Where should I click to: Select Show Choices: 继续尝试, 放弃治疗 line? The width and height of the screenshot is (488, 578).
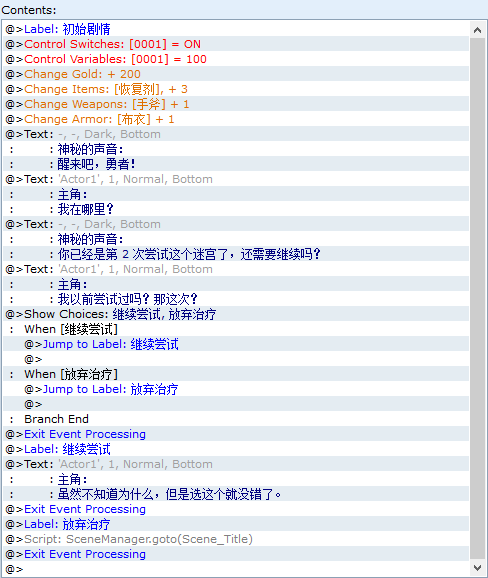click(236, 314)
